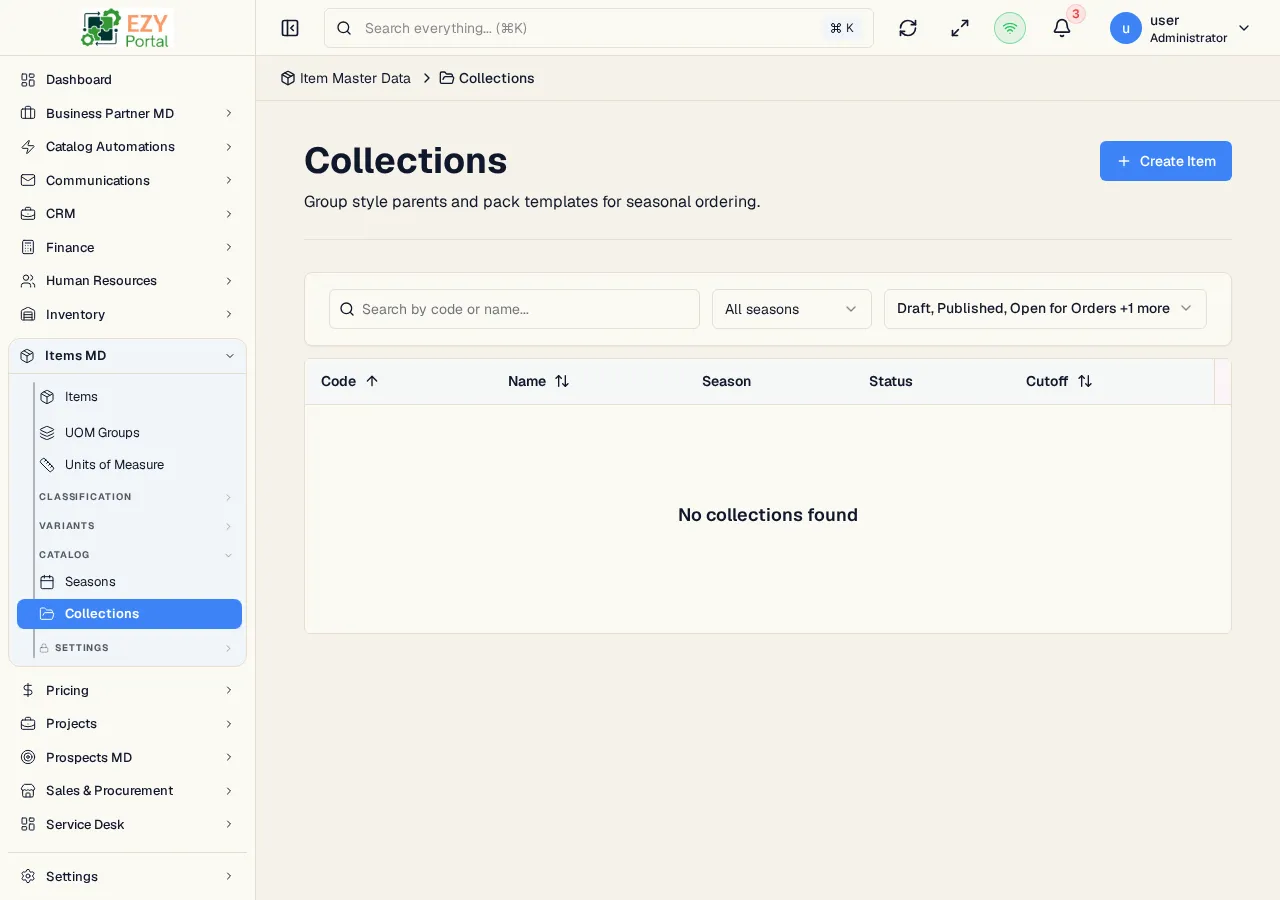Click the Season column header
The width and height of the screenshot is (1280, 900).
pos(726,381)
